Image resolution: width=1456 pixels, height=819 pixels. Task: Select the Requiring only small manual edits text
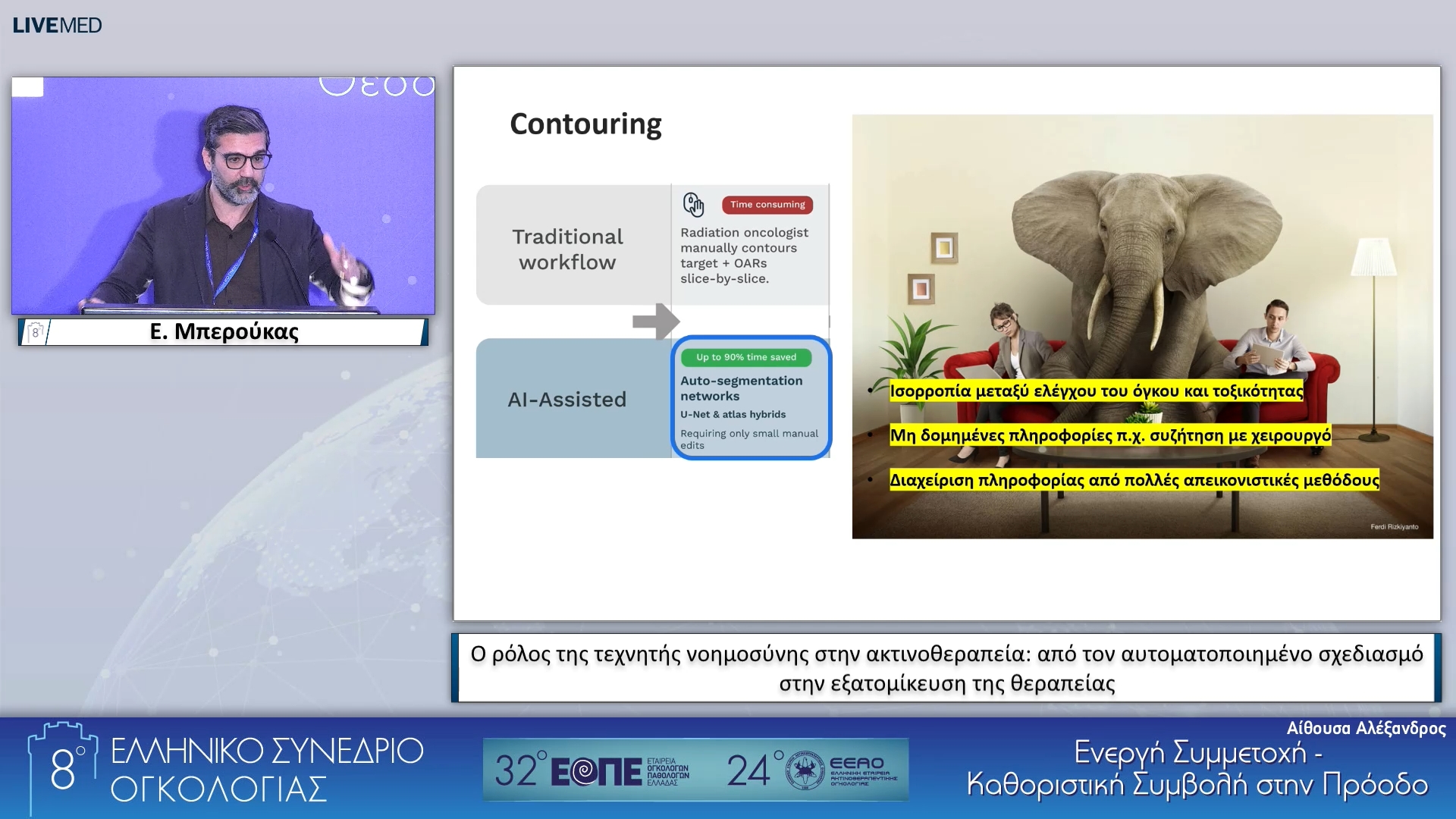pos(749,439)
